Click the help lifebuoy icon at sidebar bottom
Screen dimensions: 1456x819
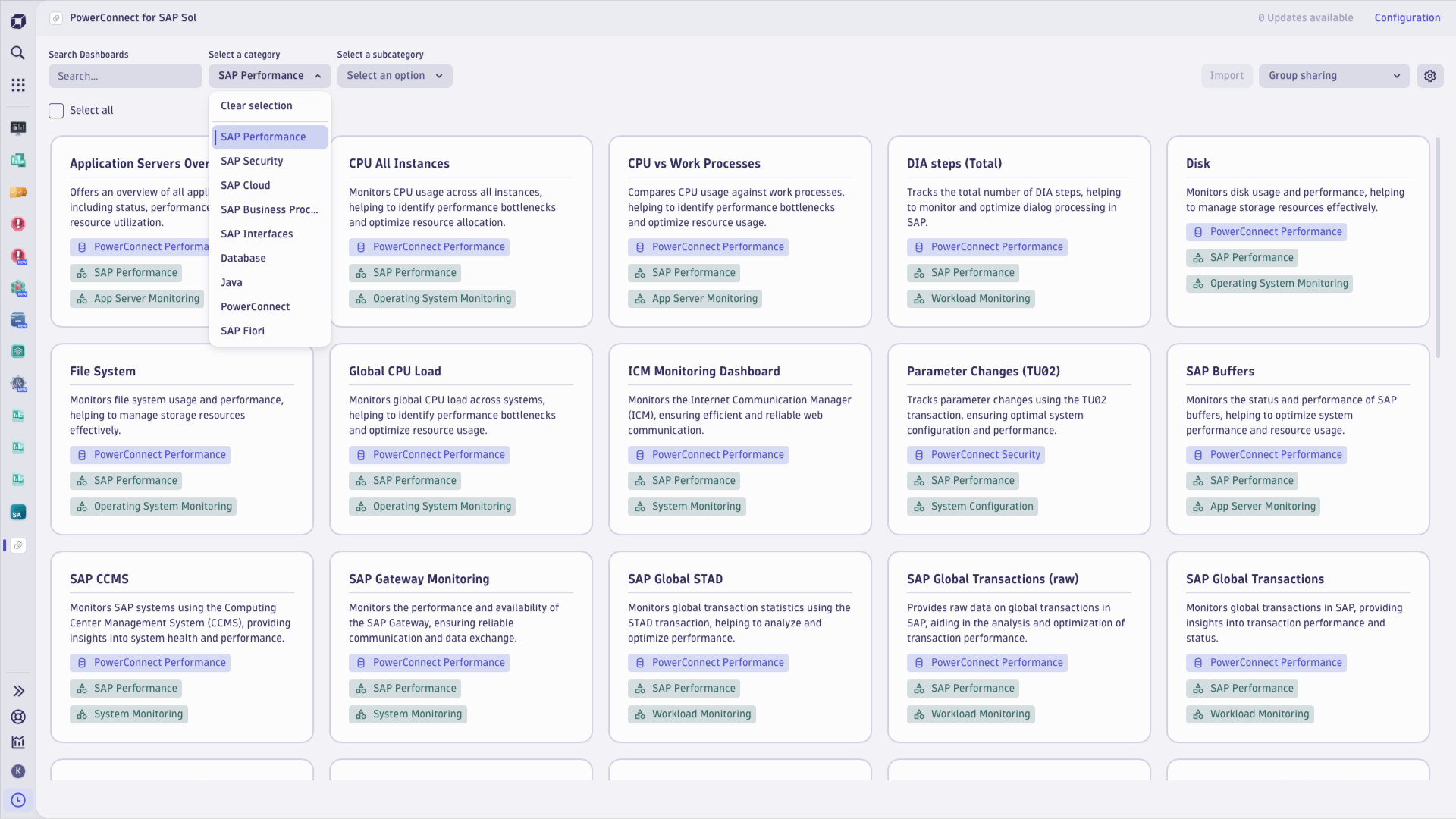(x=18, y=717)
